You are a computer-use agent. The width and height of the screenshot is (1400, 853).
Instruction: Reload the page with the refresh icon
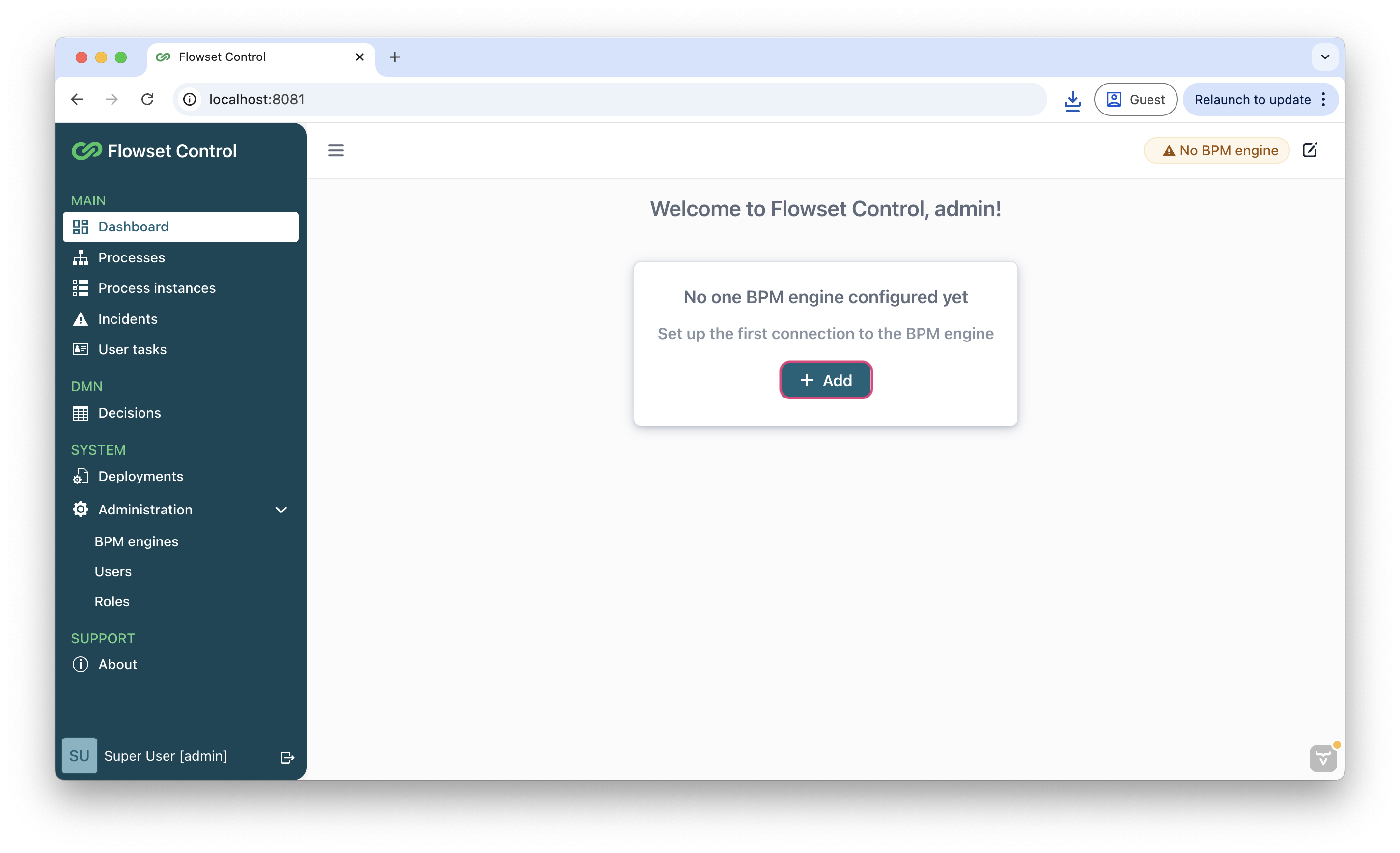click(x=147, y=99)
